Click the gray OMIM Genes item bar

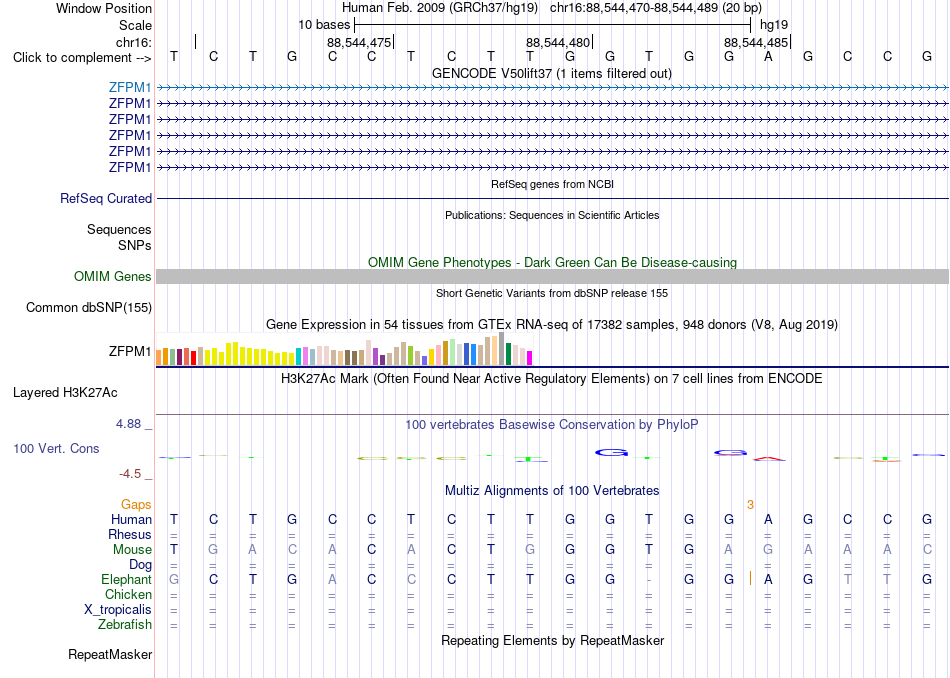point(552,276)
